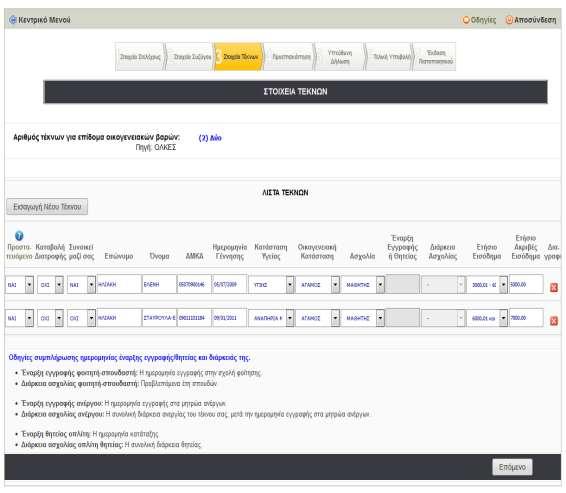Log out via Αποσύνδεση

pos(531,20)
